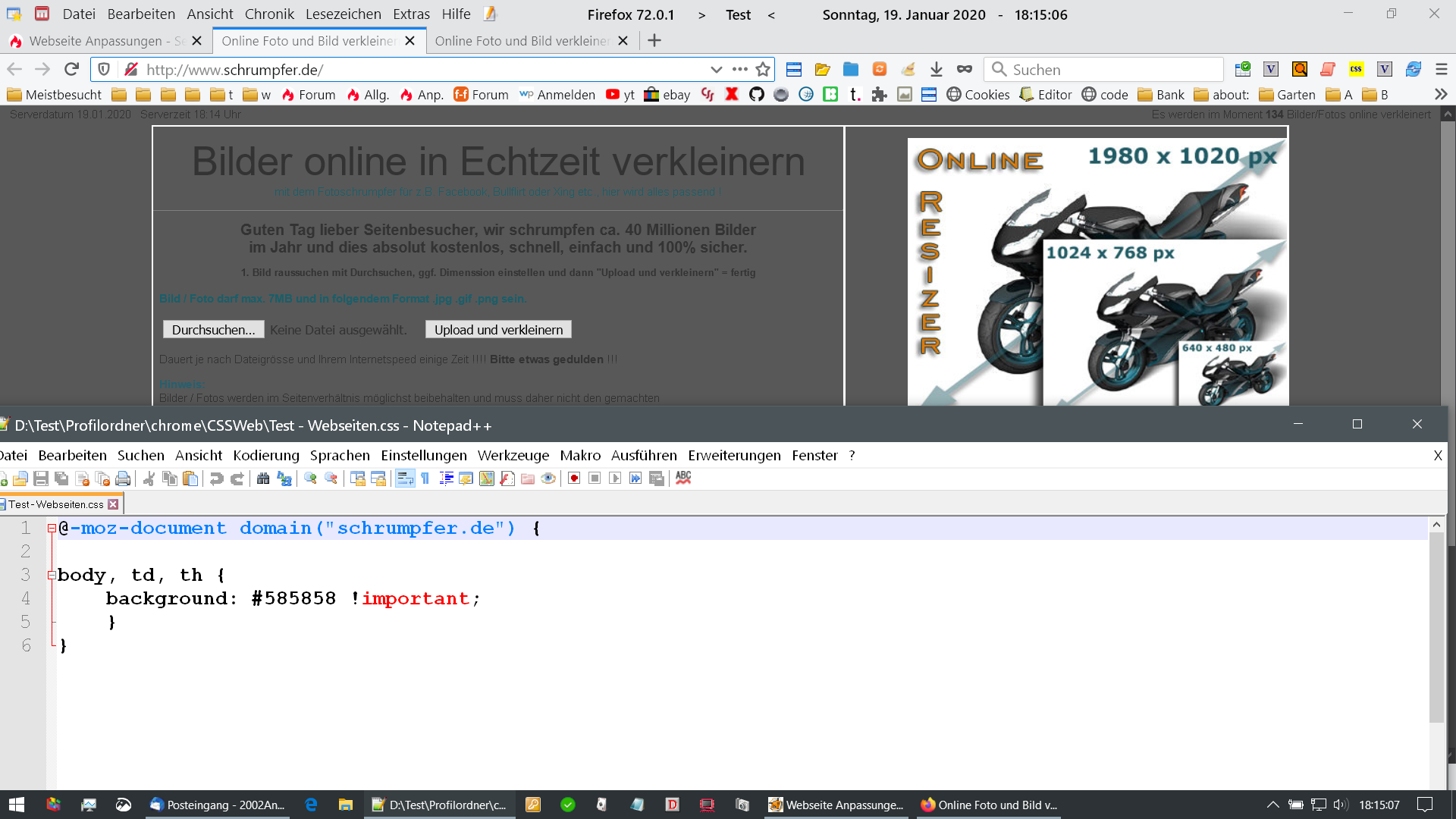This screenshot has height=819, width=1456.
Task: Click the Save file icon in Notepad++
Action: point(41,479)
